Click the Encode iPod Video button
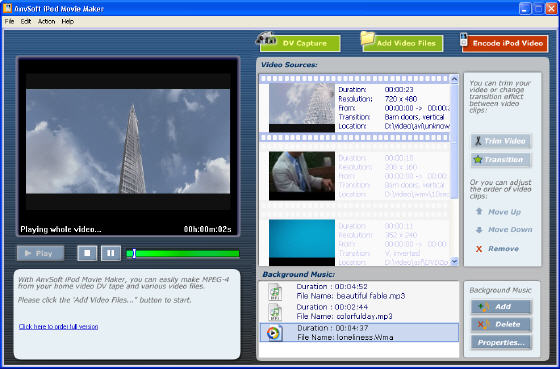Screen dimensions: 560x369 point(505,44)
